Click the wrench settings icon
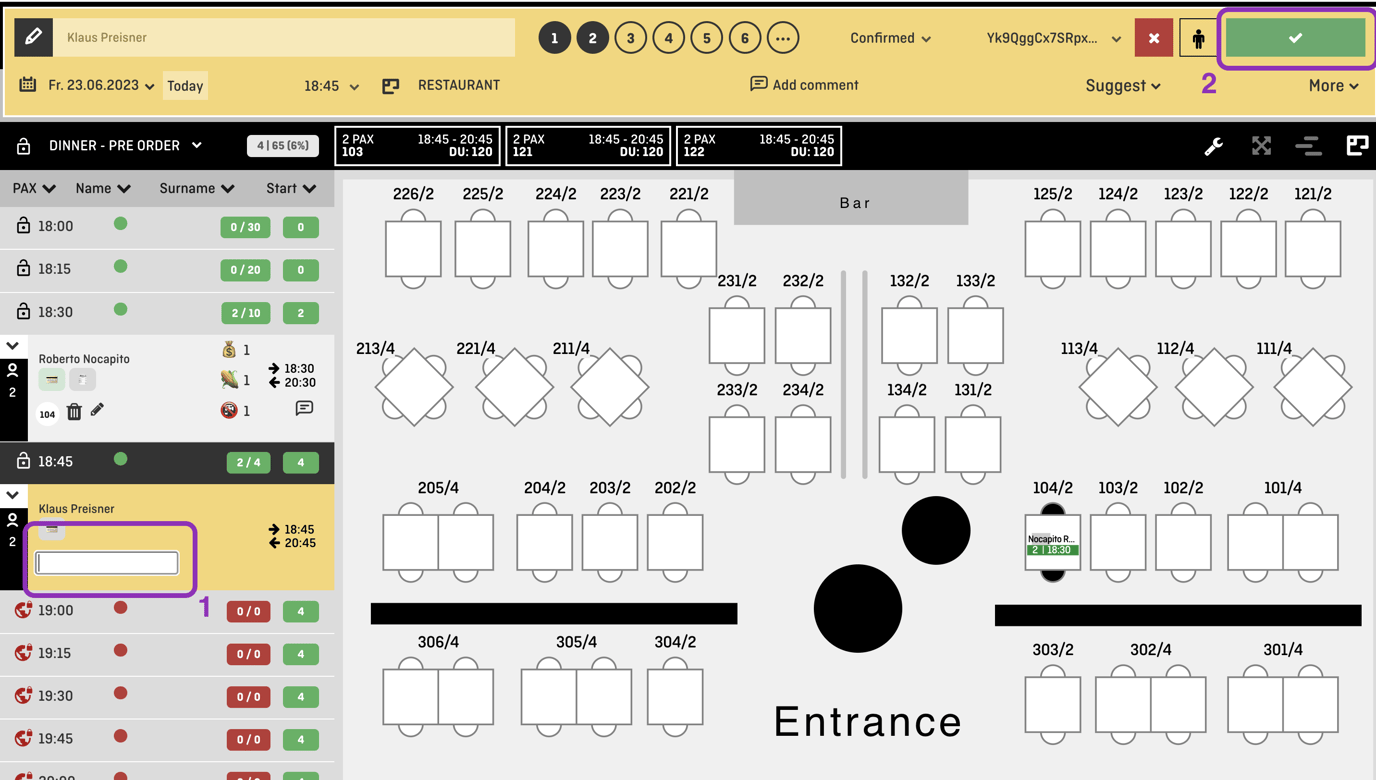Viewport: 1376px width, 780px height. point(1213,146)
